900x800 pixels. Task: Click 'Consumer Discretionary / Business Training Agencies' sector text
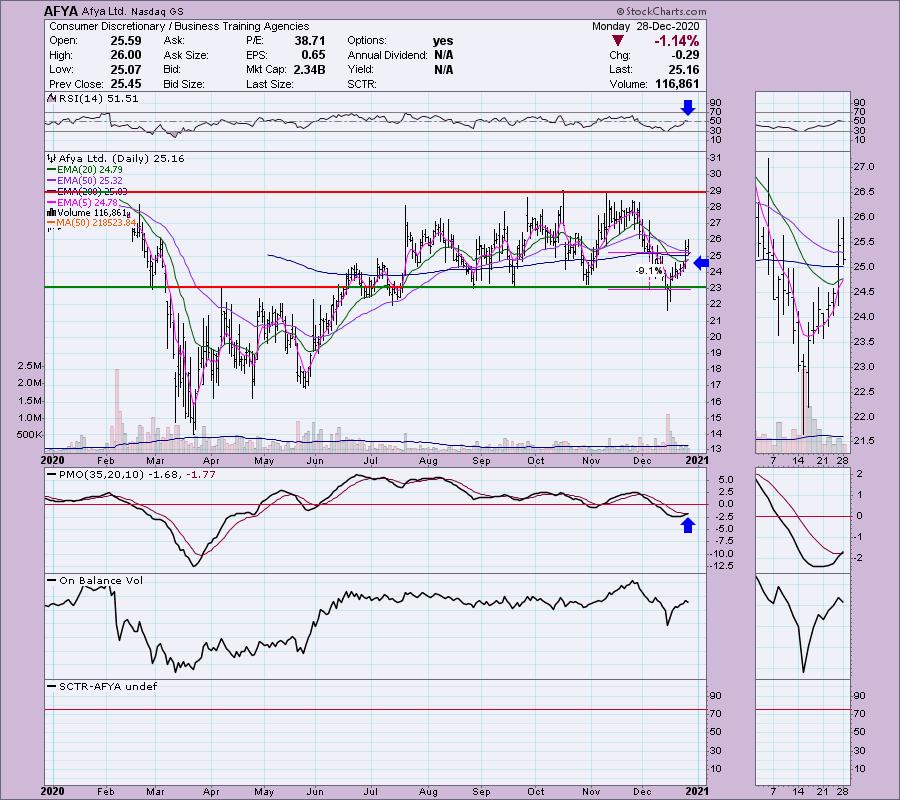coord(179,26)
